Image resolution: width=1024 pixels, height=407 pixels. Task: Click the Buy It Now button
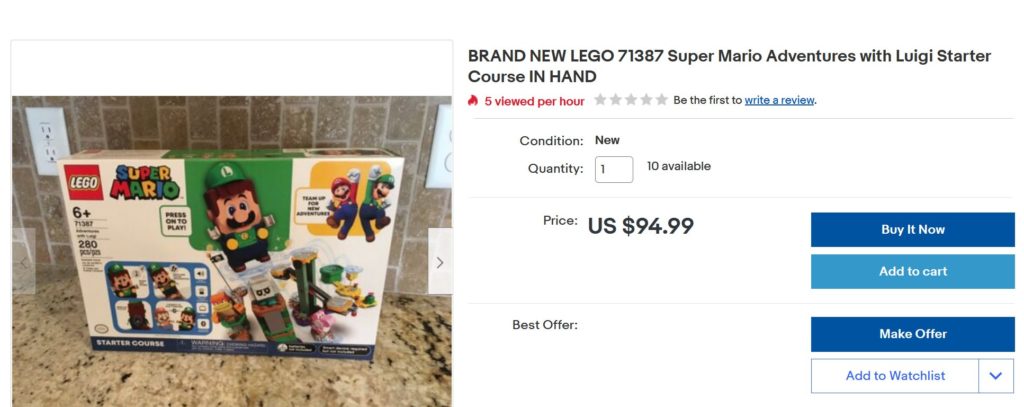point(912,229)
